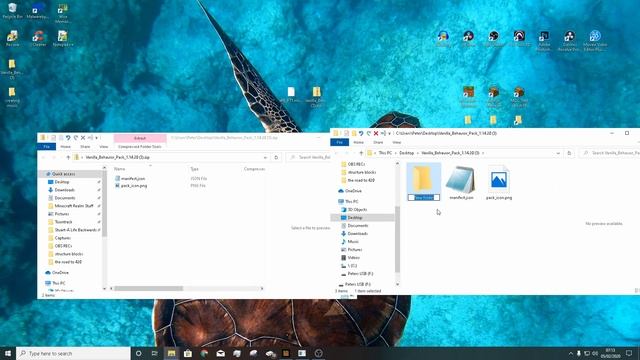Click the Undo icon in the zip window's toolbar
The width and height of the screenshot is (640, 360).
pyautogui.click(x=68, y=138)
